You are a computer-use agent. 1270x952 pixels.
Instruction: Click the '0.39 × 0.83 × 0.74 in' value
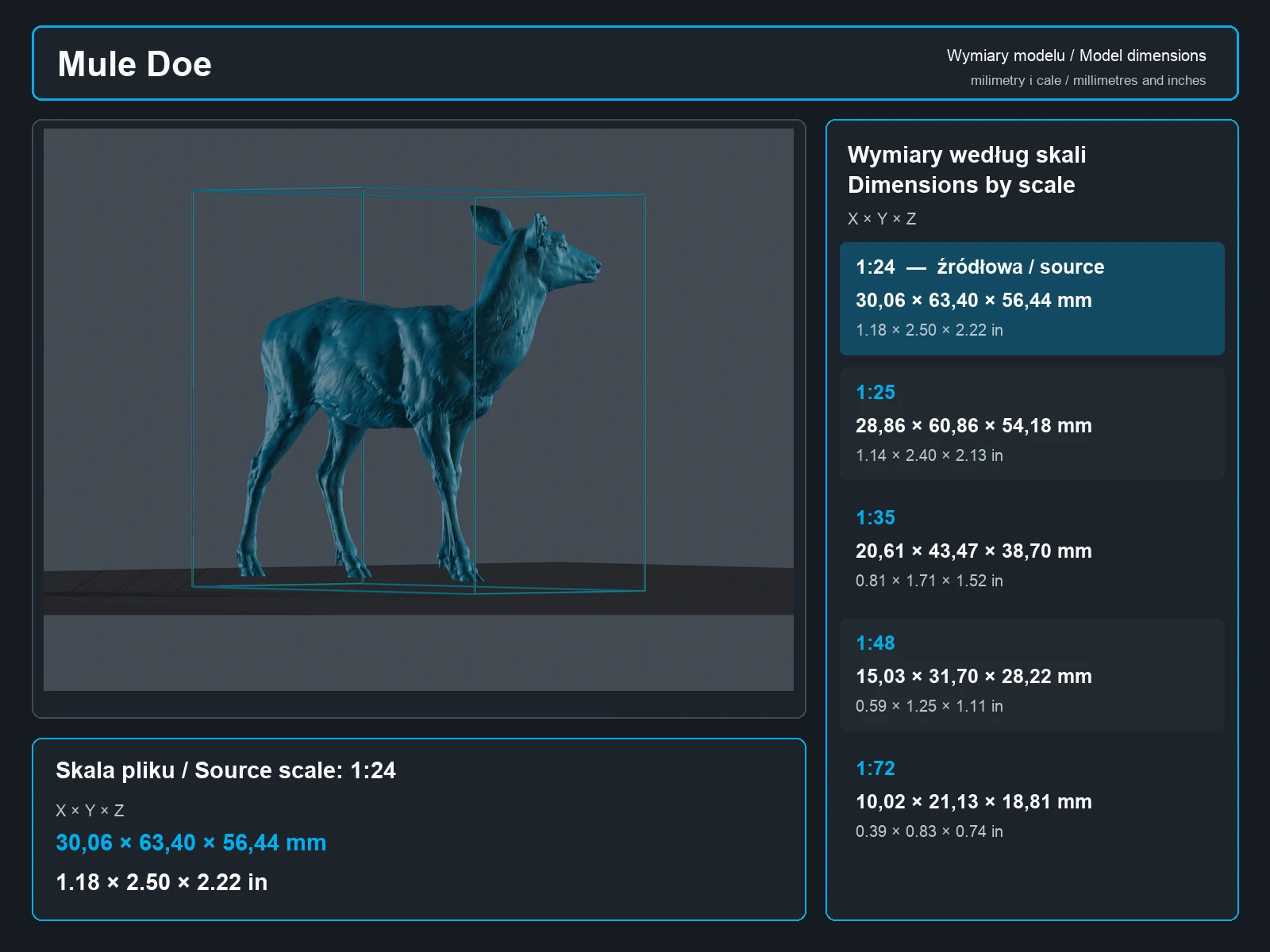pos(929,831)
